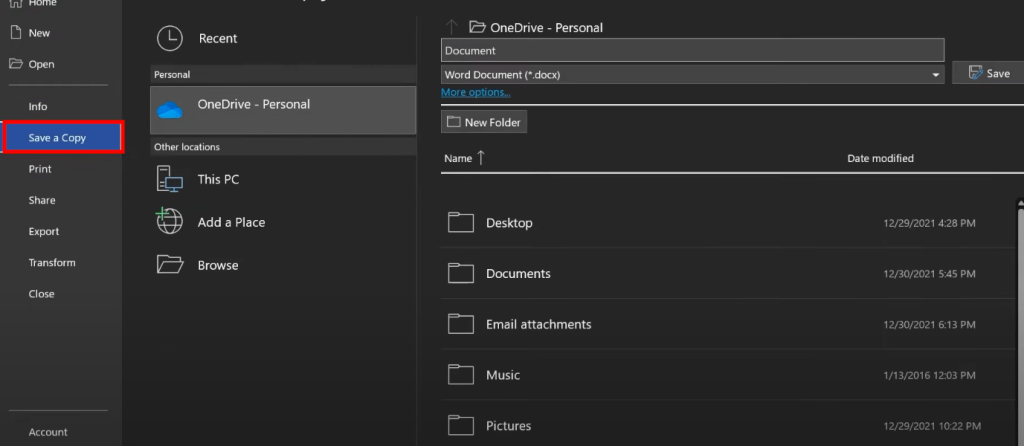
Task: Click the Email attachments folder icon
Action: click(x=460, y=325)
